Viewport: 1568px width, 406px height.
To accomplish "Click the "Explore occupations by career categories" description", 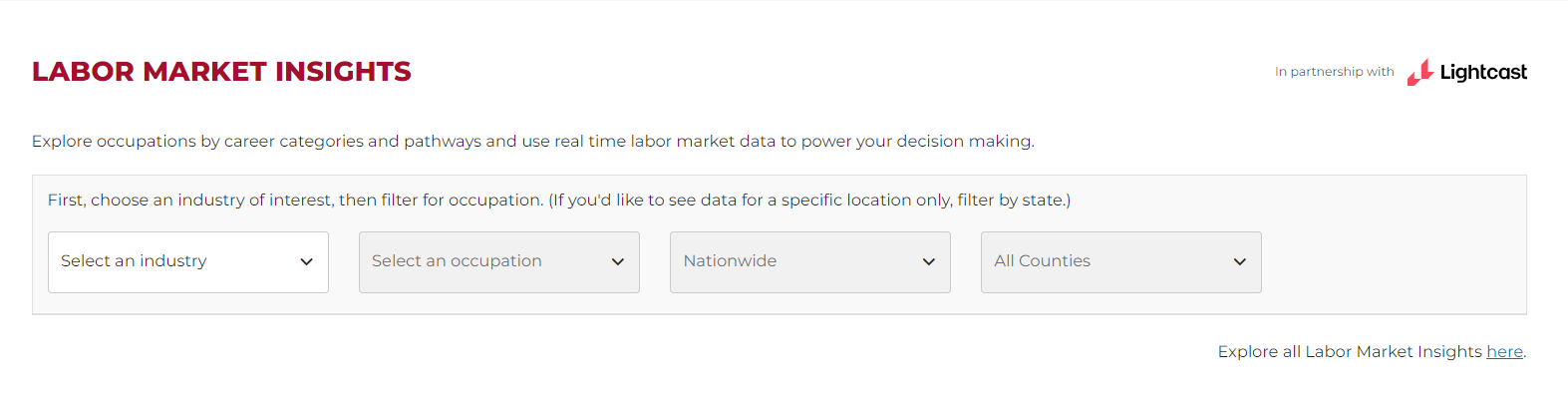I will (x=532, y=142).
